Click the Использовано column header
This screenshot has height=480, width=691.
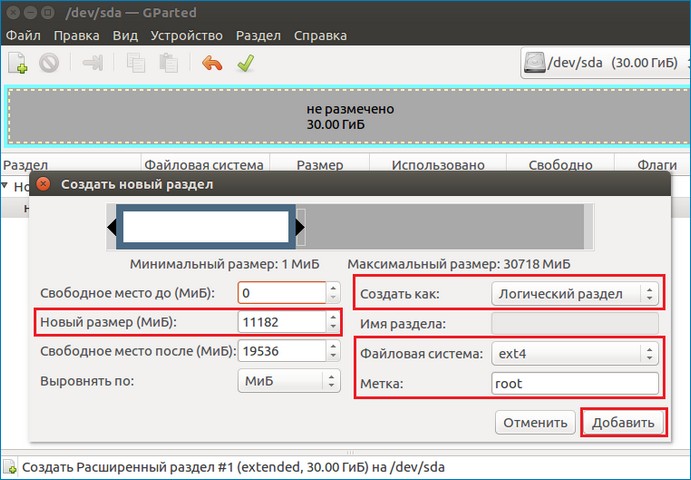click(438, 165)
